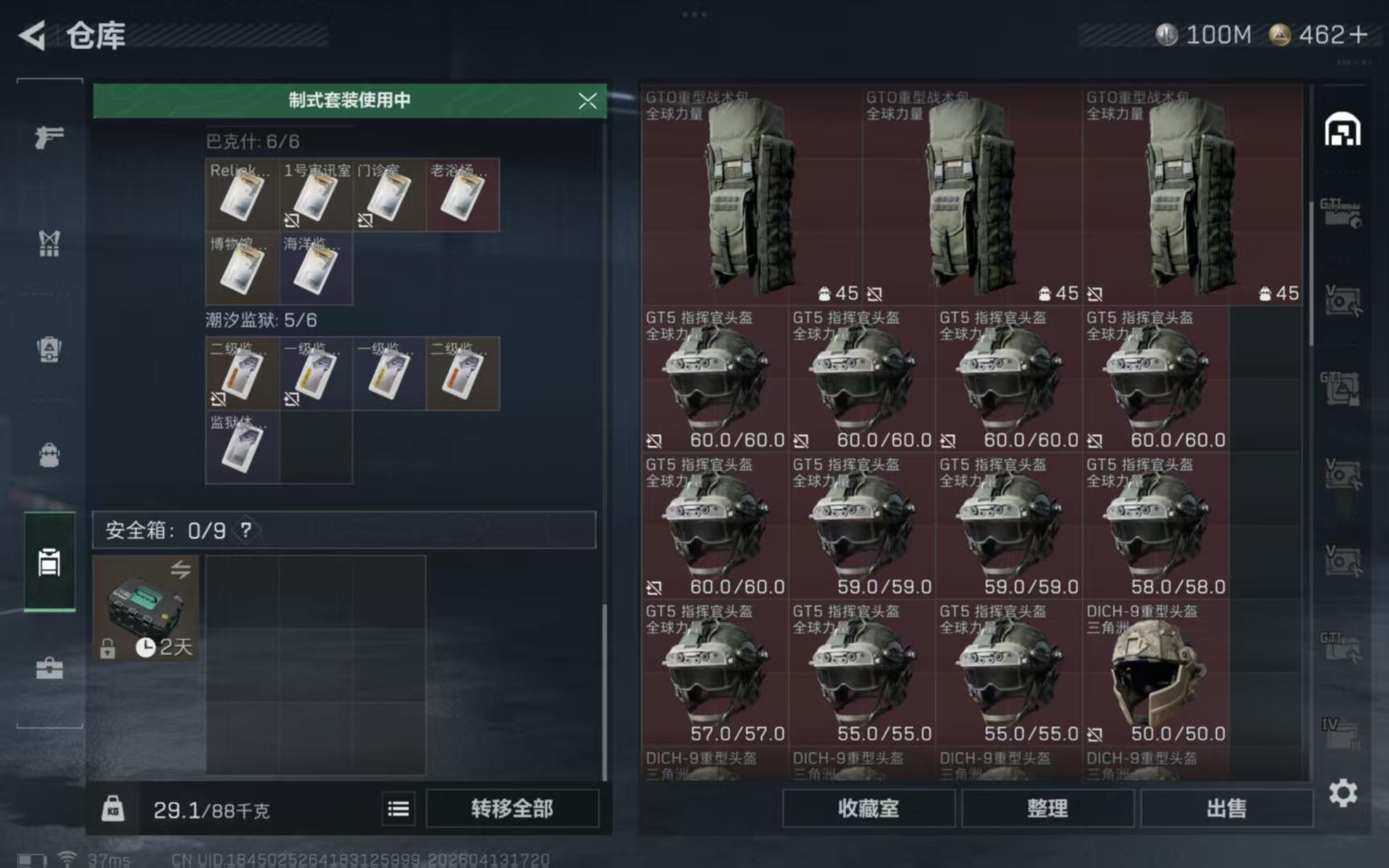Open the main warehouse home icon

coord(1342,130)
